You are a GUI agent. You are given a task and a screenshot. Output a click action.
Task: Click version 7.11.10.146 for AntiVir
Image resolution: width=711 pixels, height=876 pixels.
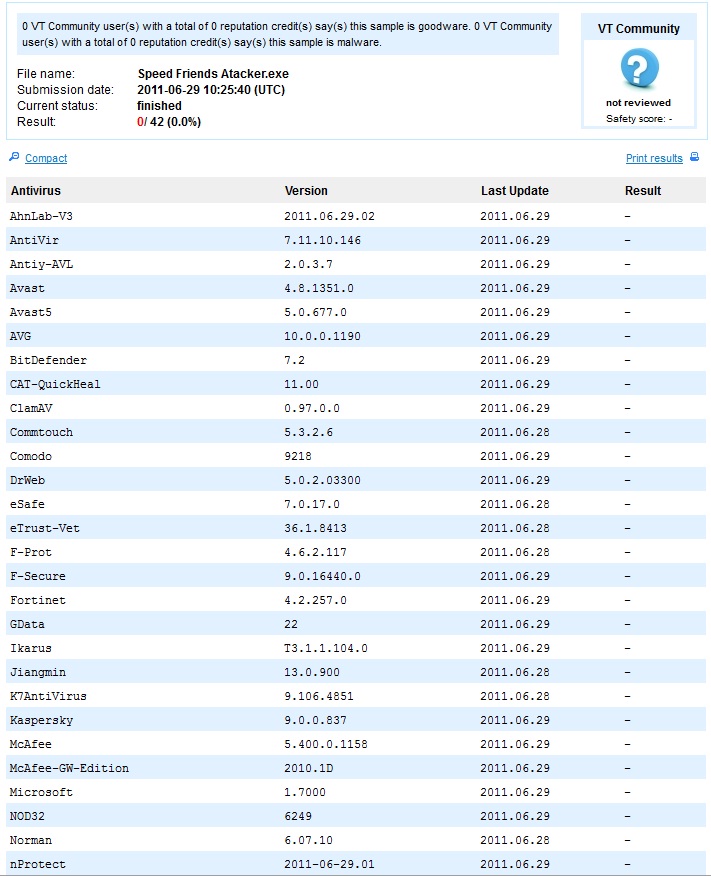(x=322, y=240)
